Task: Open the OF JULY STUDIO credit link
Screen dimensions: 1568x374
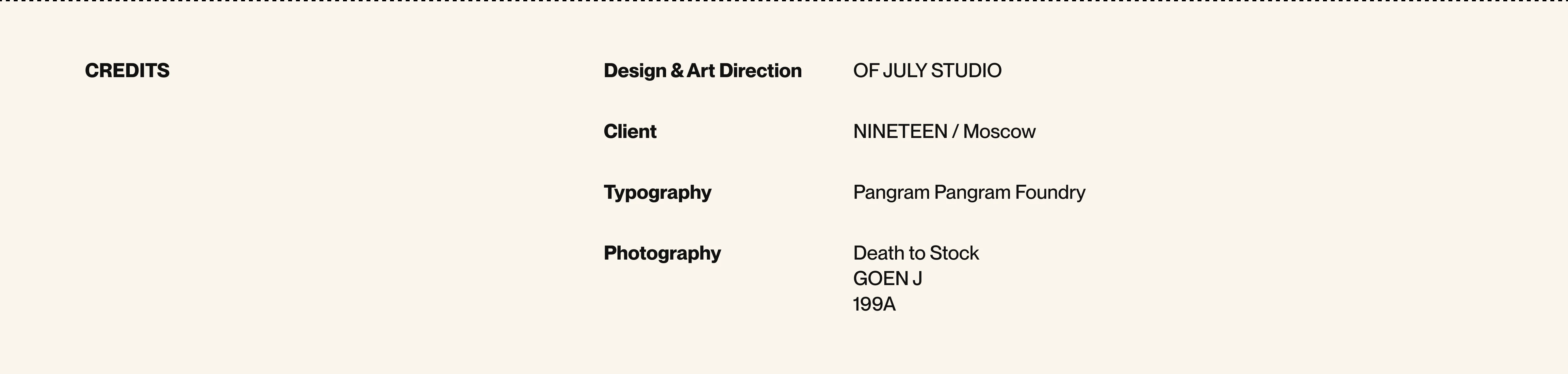Action: [x=926, y=71]
